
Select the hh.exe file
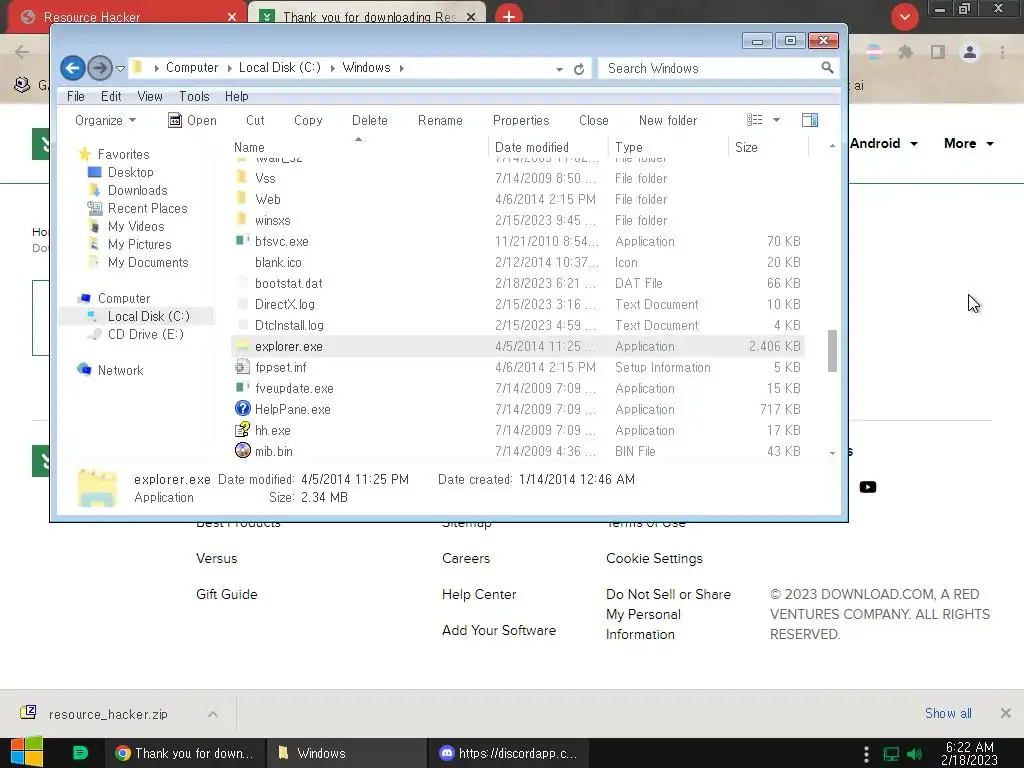coord(517,430)
